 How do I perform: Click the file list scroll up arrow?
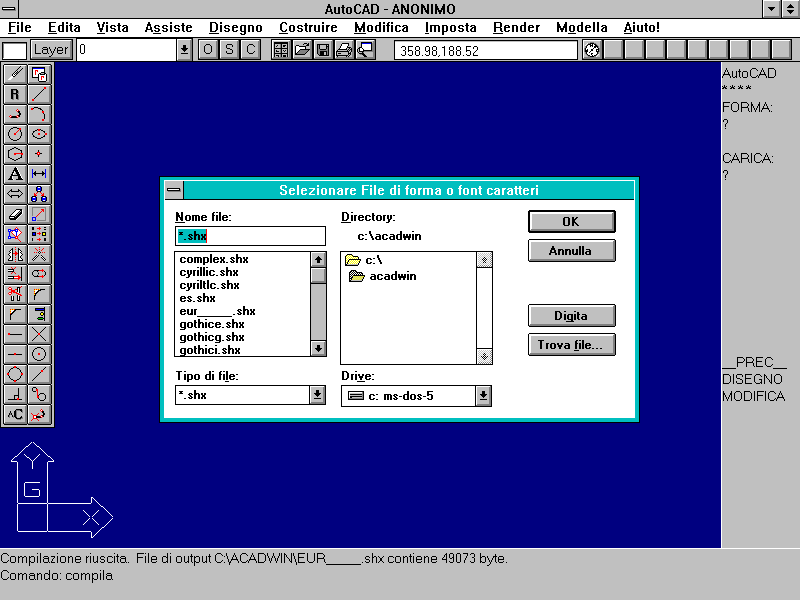tap(318, 259)
